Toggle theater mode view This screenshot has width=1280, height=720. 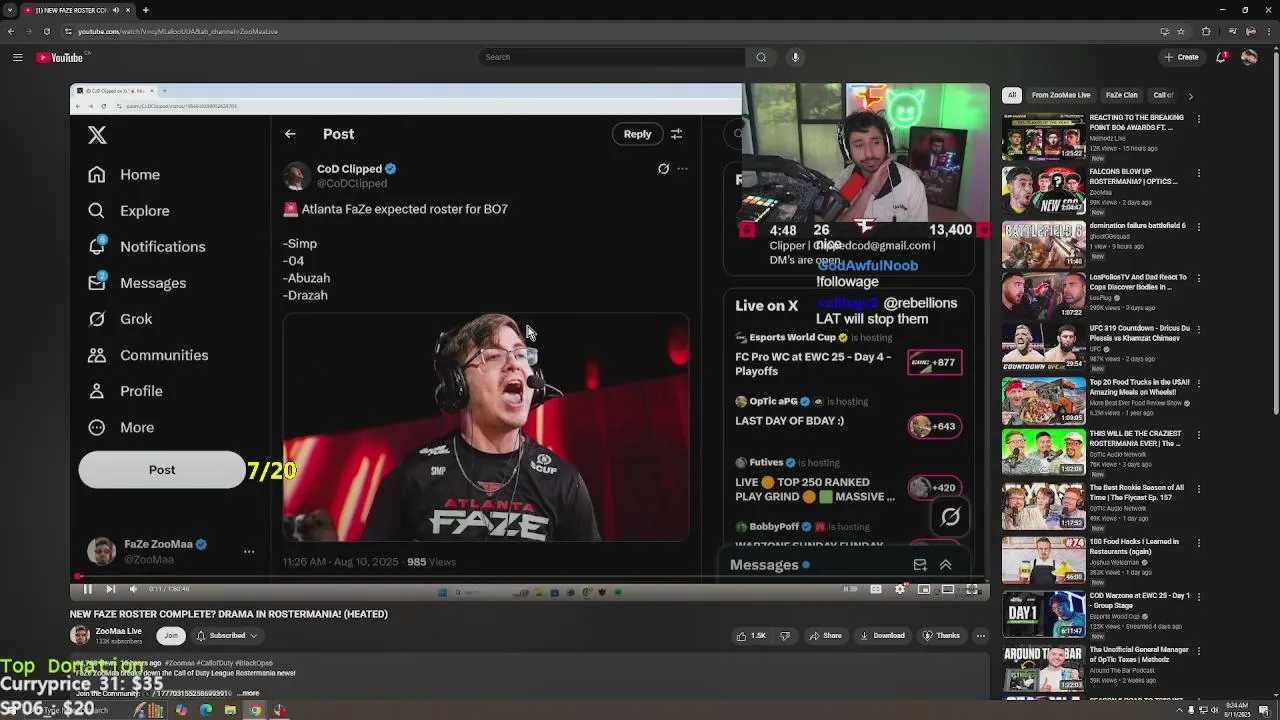947,589
